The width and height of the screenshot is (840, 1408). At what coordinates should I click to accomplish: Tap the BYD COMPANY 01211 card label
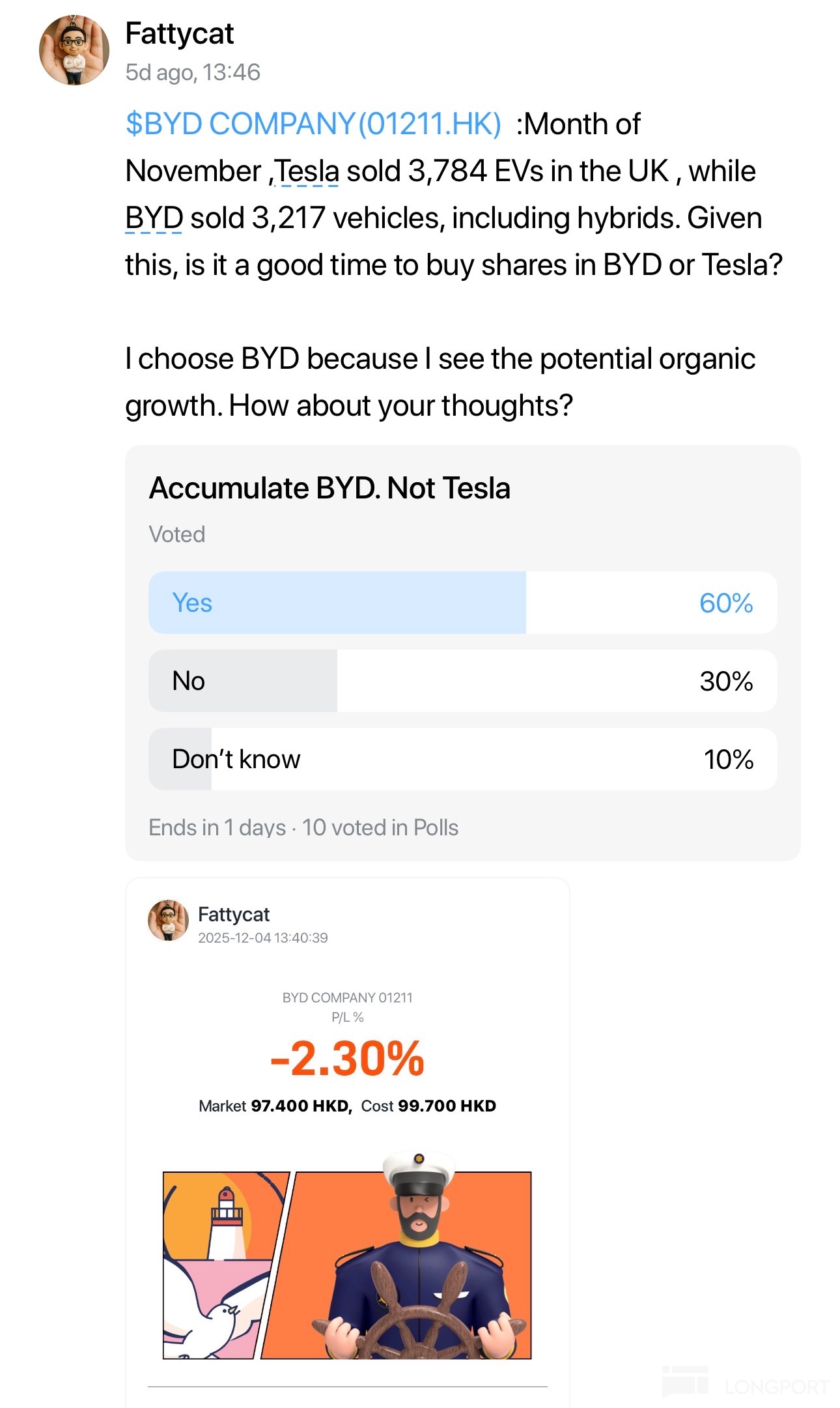[347, 998]
